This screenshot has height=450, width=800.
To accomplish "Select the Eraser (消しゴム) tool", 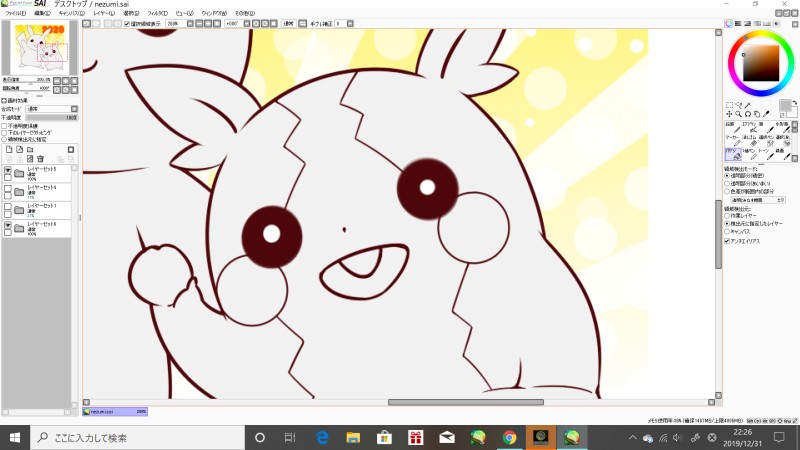I will click(749, 141).
